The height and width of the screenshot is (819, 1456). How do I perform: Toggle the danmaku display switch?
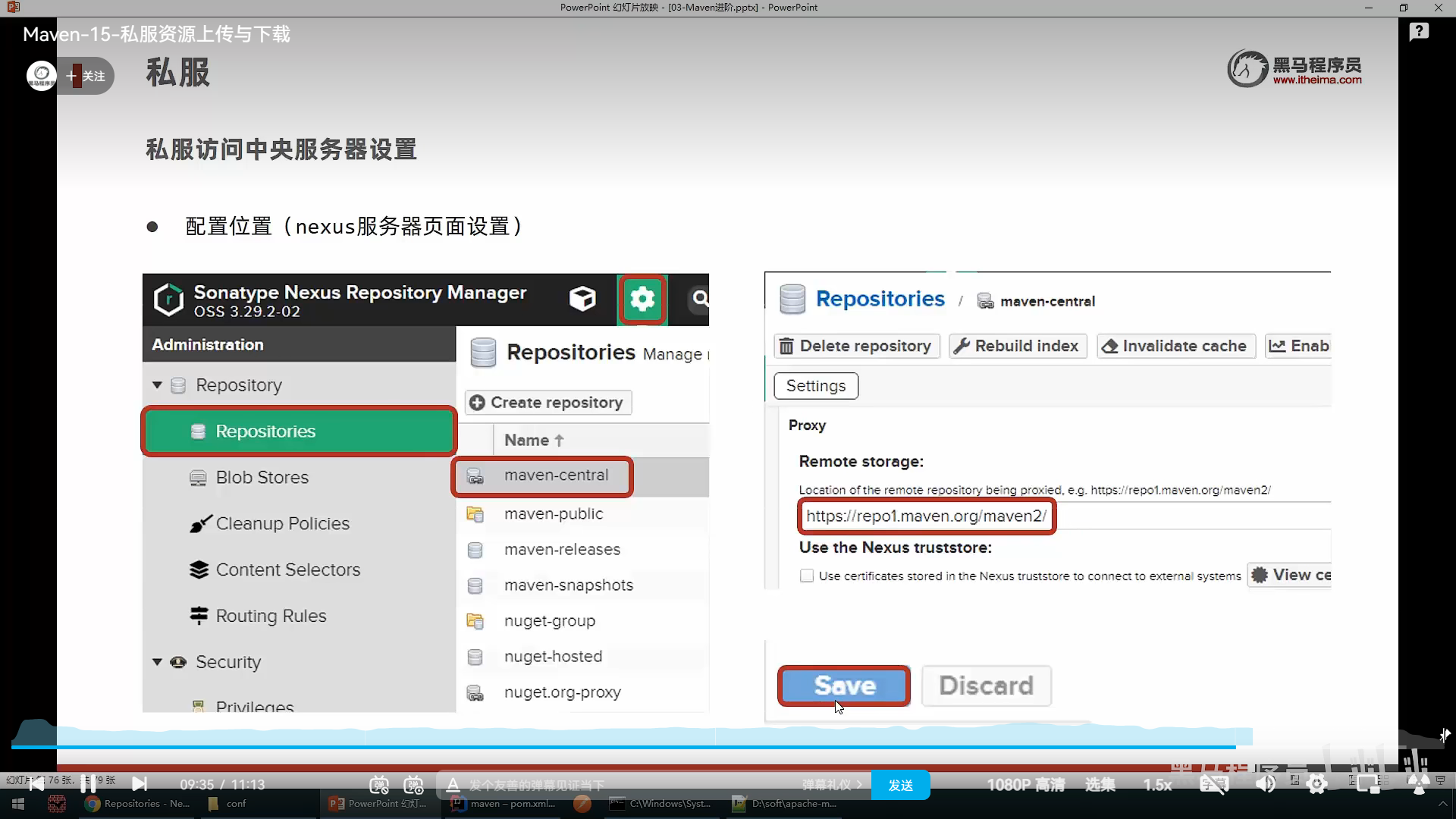point(379,785)
